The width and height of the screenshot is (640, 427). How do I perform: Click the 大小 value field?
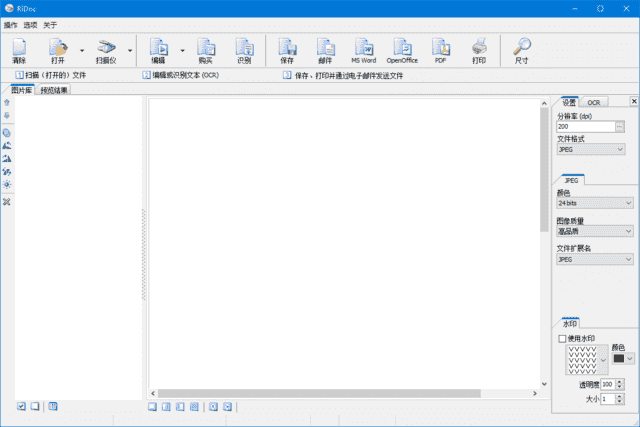608,399
